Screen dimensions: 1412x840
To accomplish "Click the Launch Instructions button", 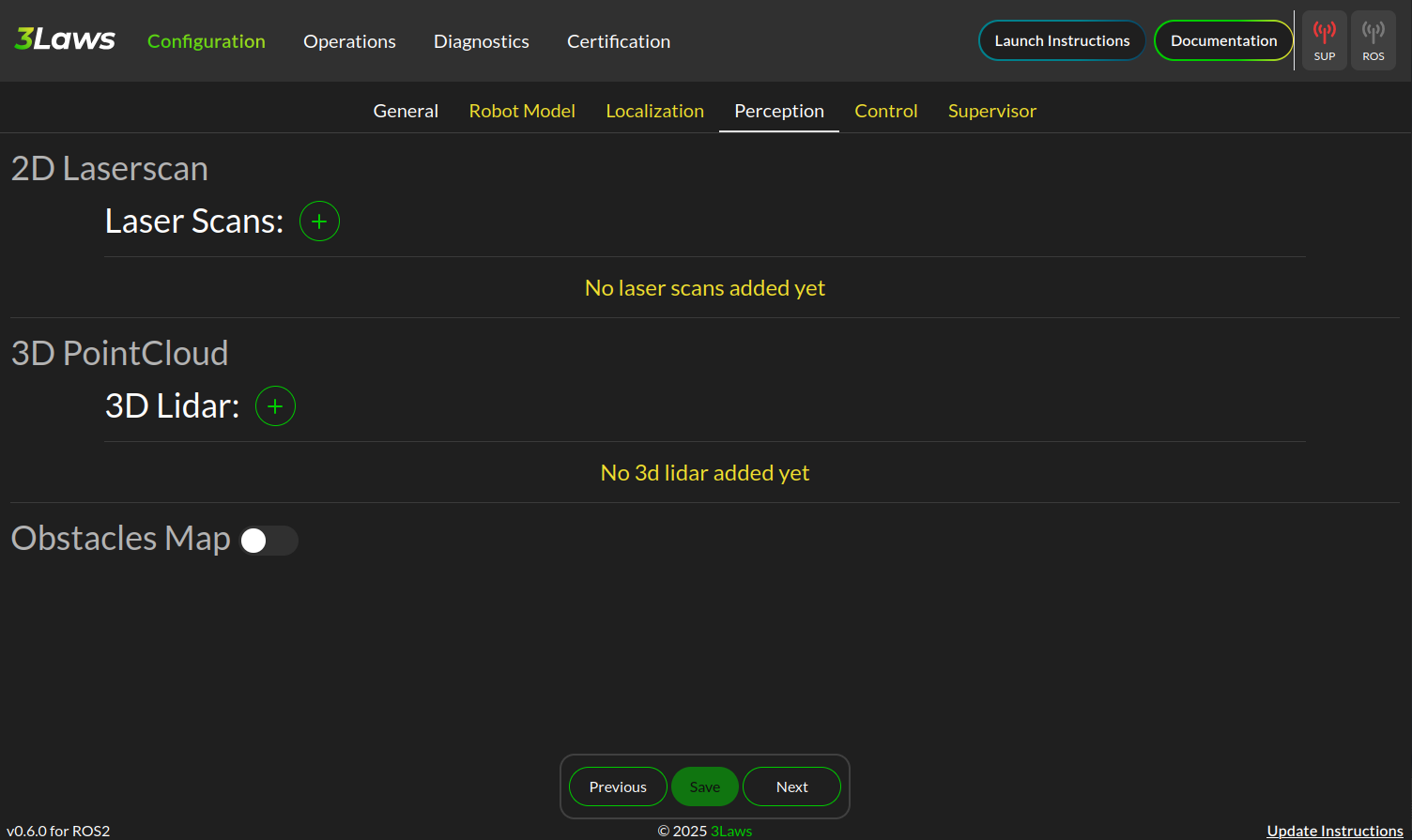I will (x=1062, y=40).
